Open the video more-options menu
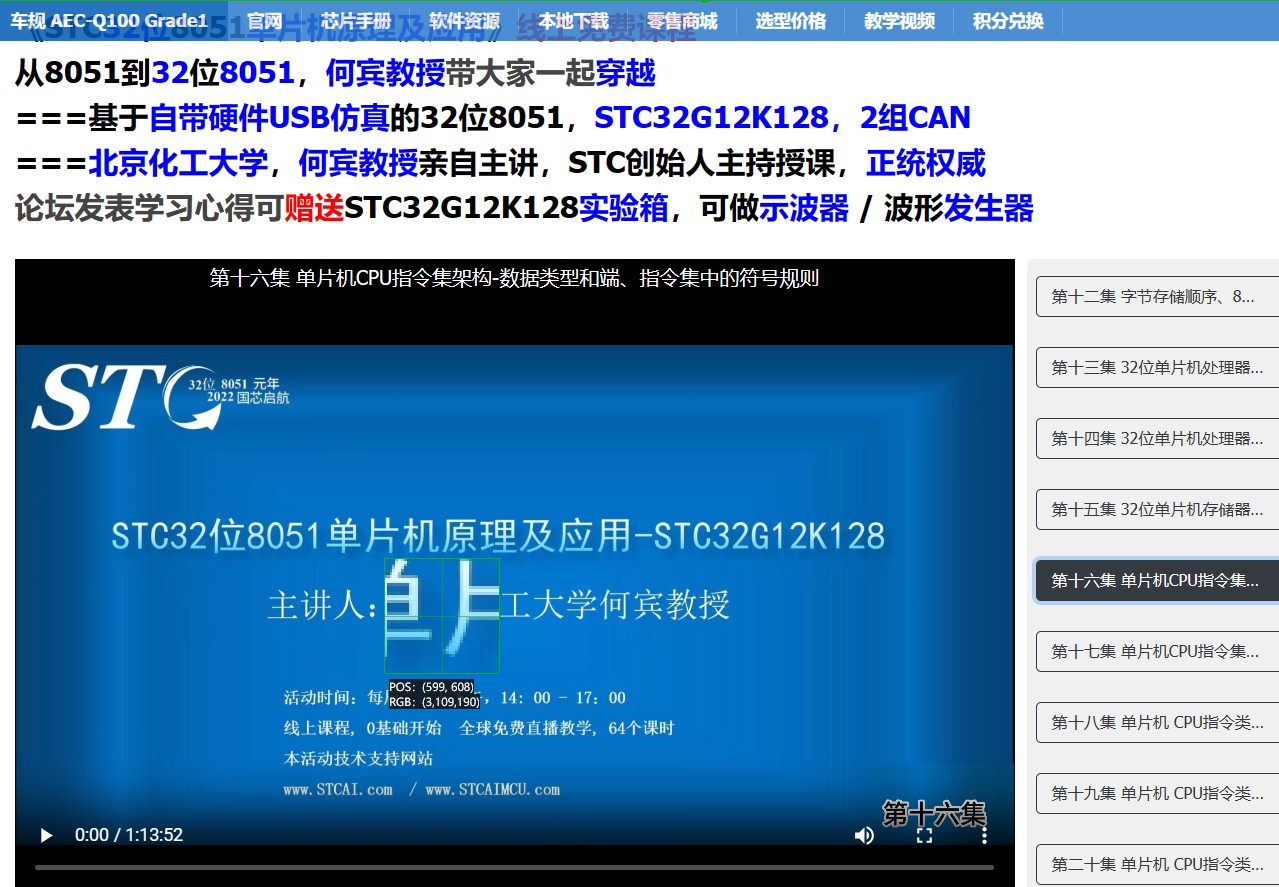 [x=984, y=835]
